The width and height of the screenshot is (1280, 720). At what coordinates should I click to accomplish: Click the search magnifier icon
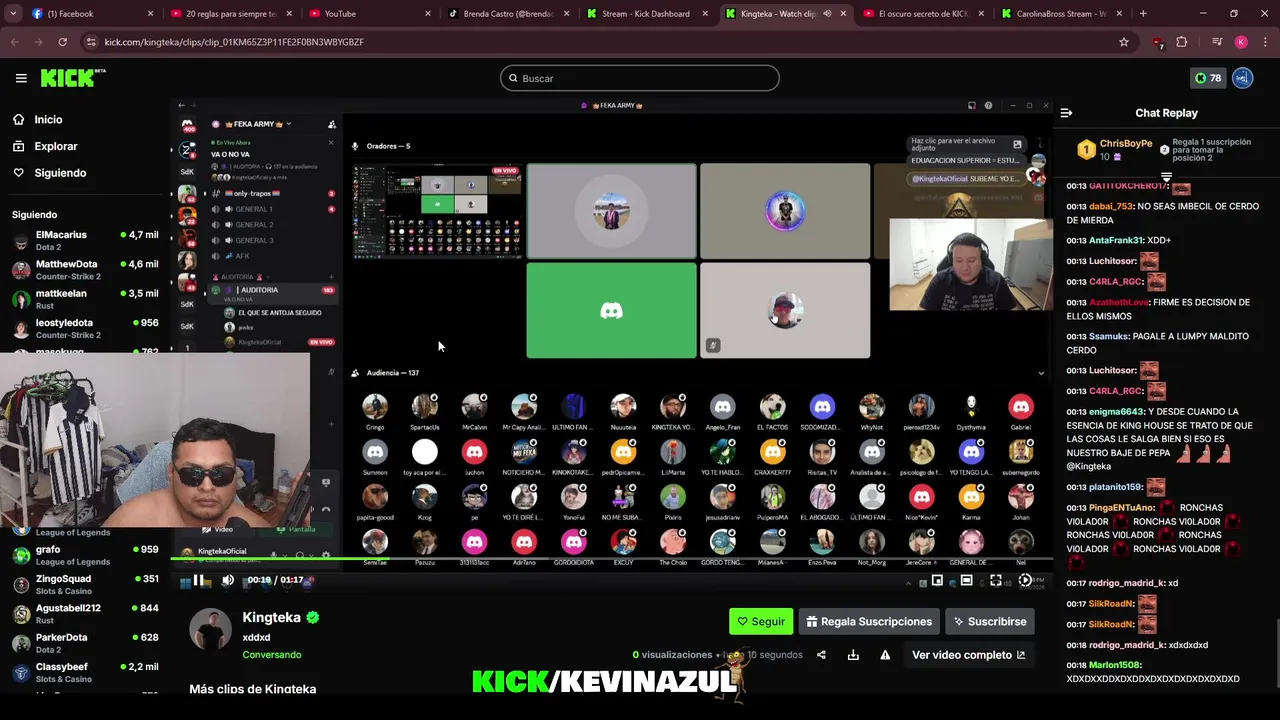514,78
